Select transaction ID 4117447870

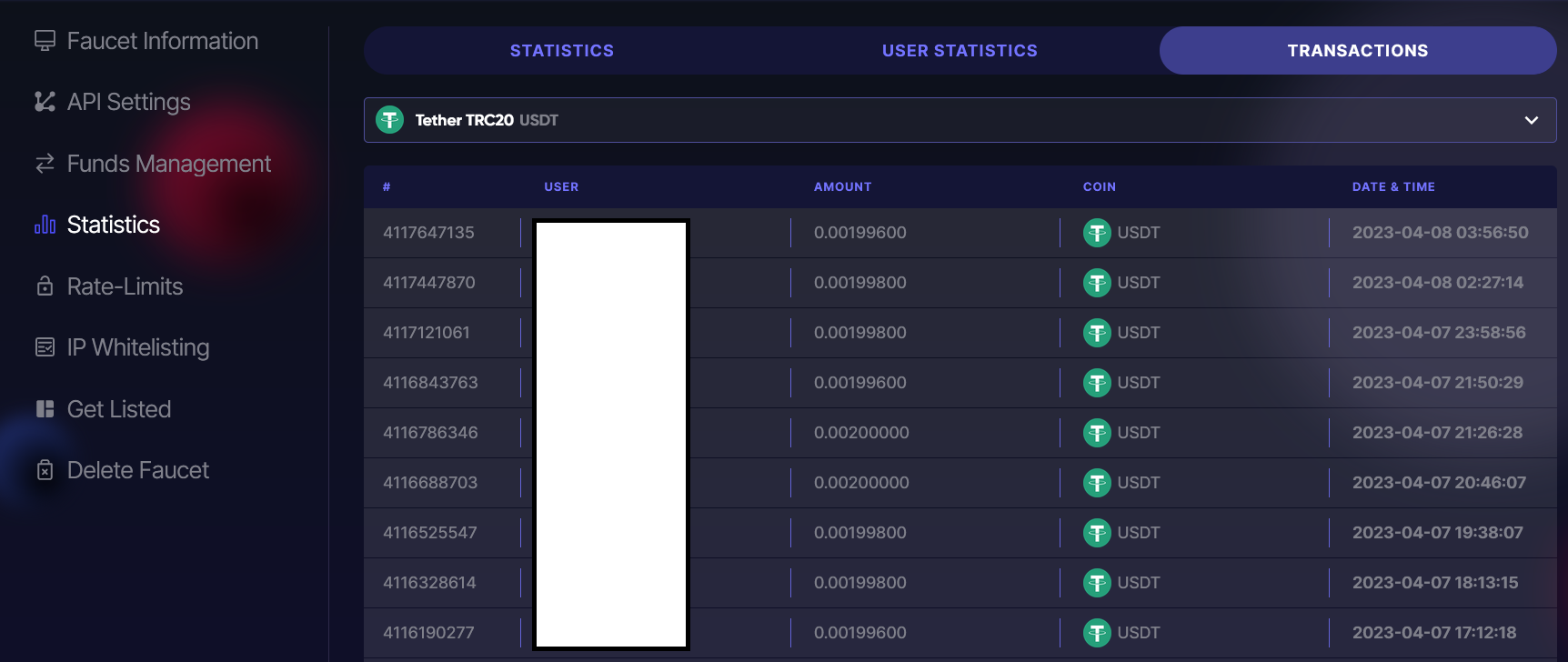tap(429, 283)
